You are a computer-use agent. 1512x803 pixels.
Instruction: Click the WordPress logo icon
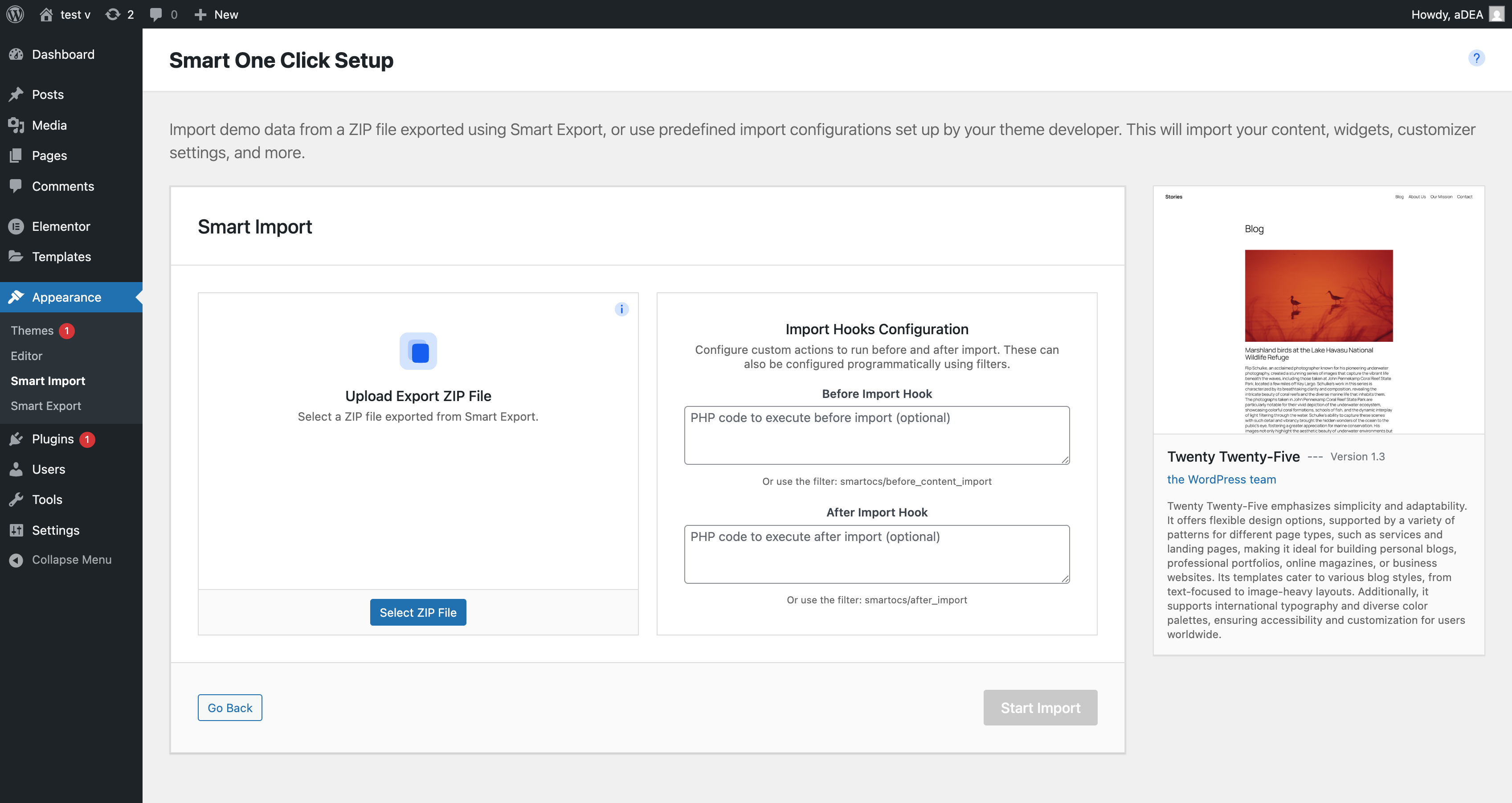coord(15,14)
